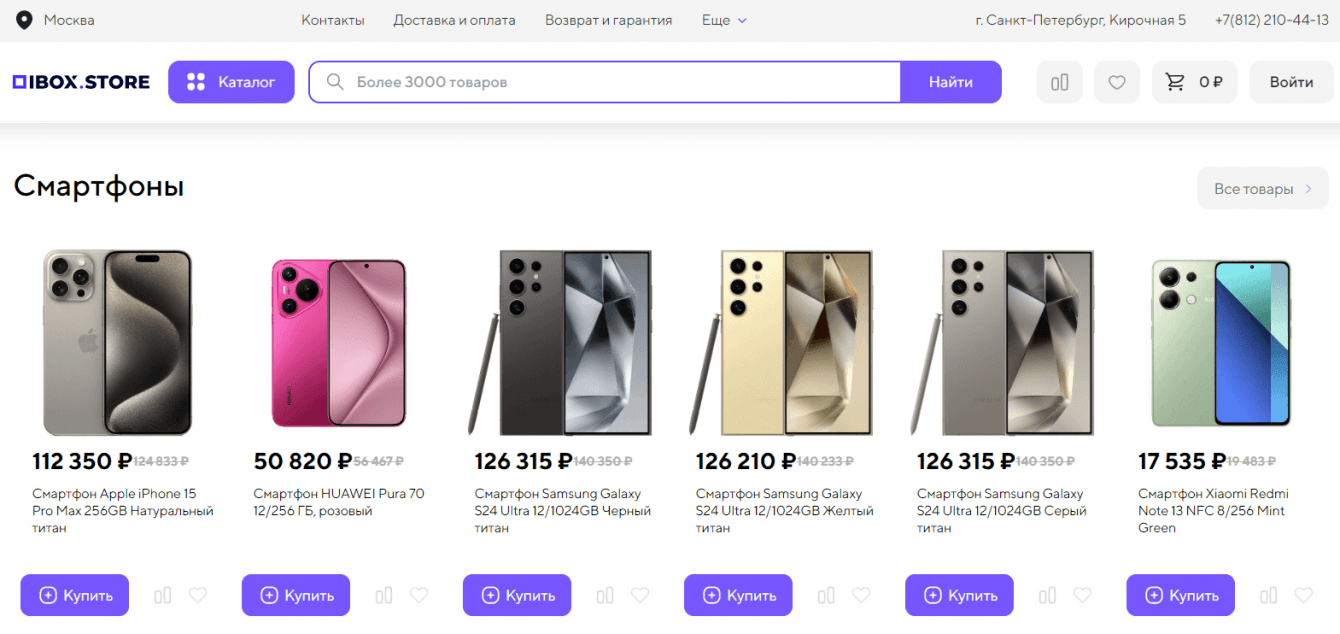Open the black Galaxy S24 Ultra thumbnail
The width and height of the screenshot is (1340, 634).
[x=560, y=343]
